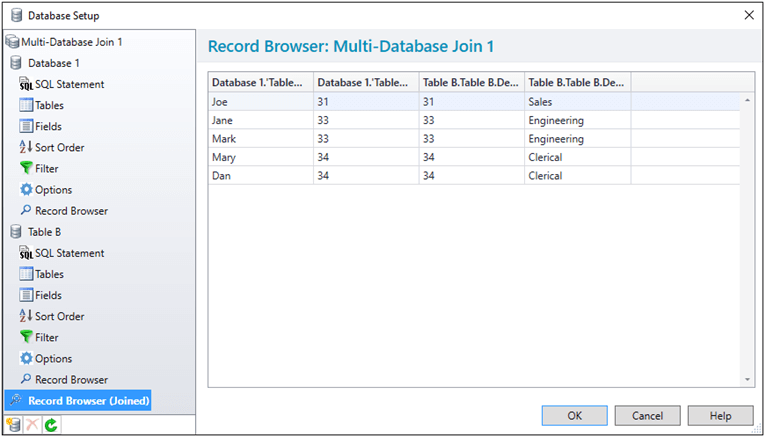Image resolution: width=766 pixels, height=438 pixels.
Task: Open Tables icon under Database 1
Action: [42, 105]
